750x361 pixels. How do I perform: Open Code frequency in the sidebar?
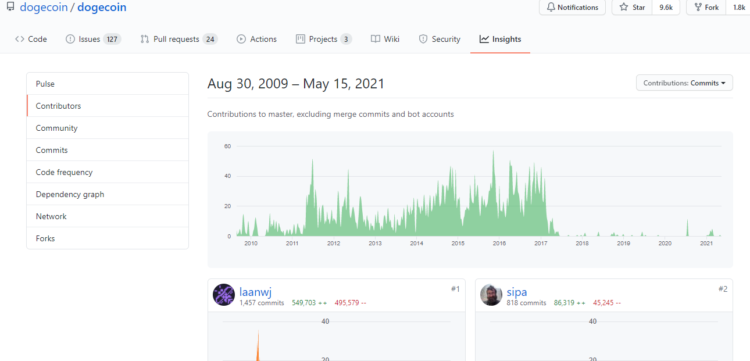(108, 172)
